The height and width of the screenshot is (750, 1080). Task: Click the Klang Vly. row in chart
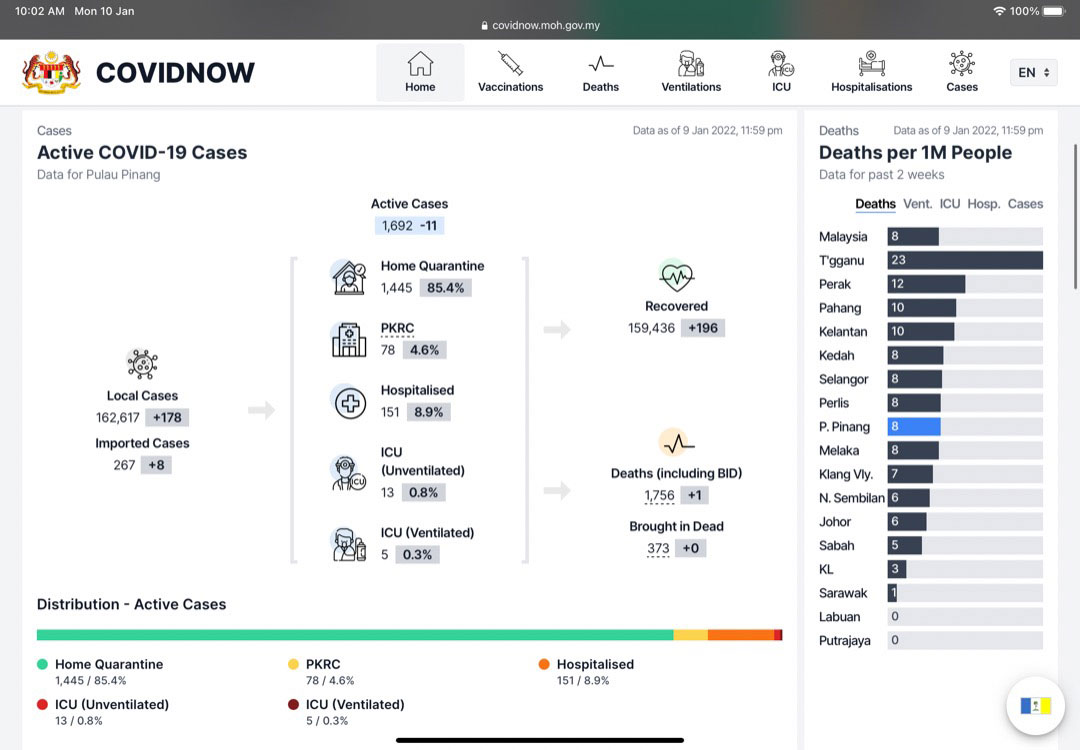931,474
